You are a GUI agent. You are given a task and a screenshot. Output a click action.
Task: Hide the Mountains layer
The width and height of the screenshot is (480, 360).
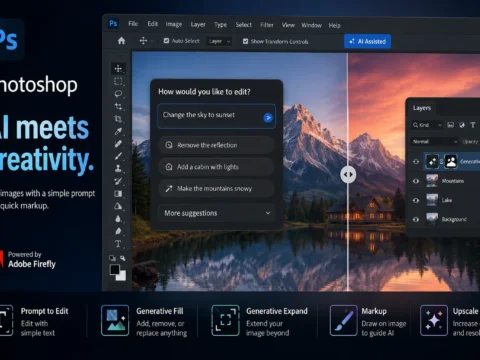[416, 181]
